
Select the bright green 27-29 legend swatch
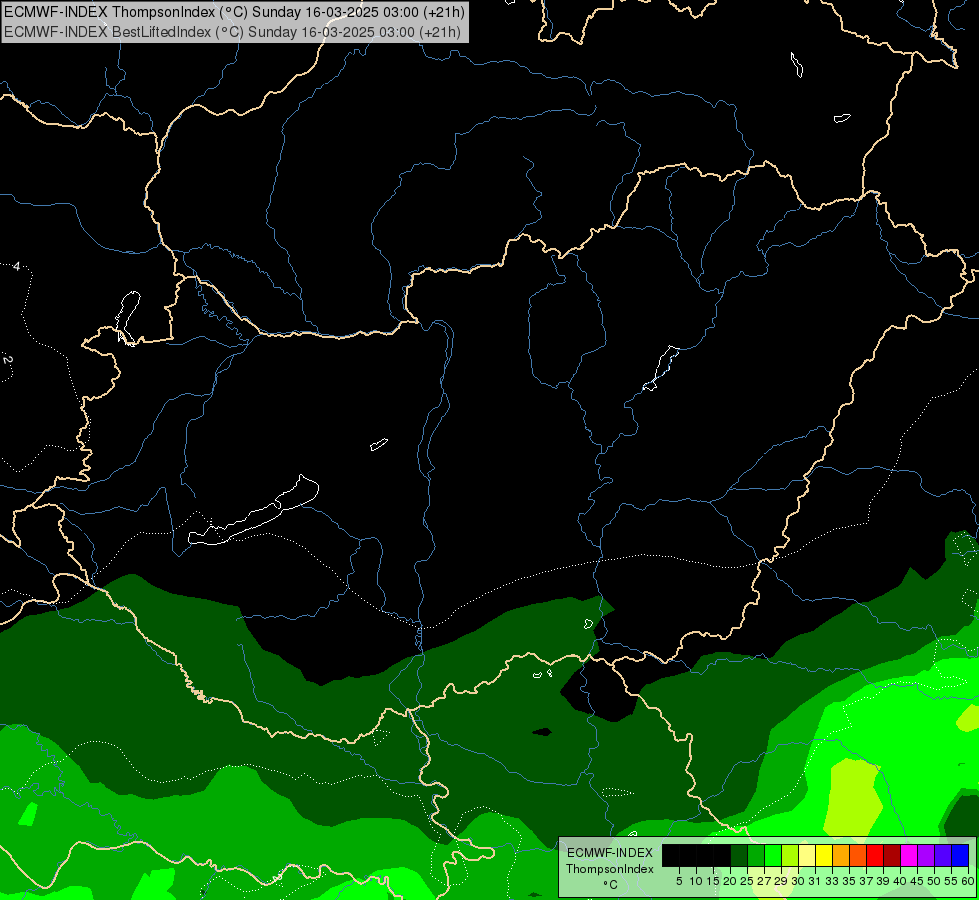(773, 855)
